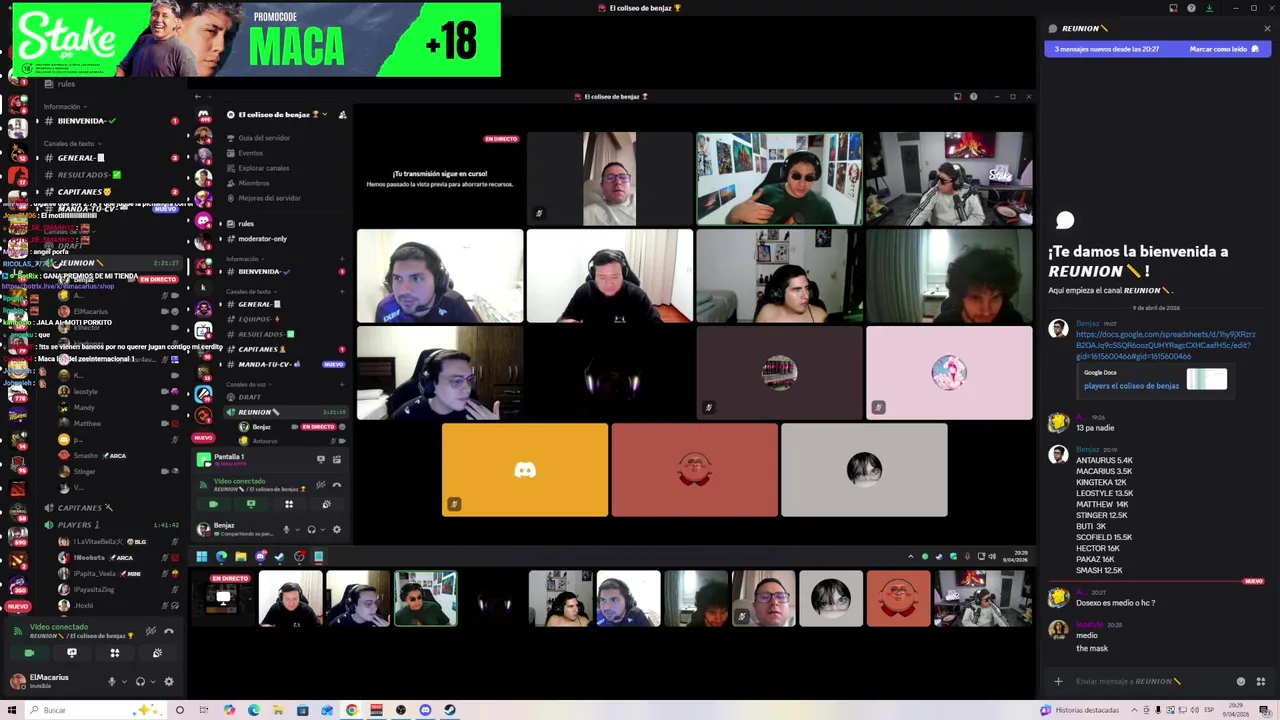Expand headphone options arrow for ElMacarius
1280x720 pixels.
pyautogui.click(x=152, y=682)
